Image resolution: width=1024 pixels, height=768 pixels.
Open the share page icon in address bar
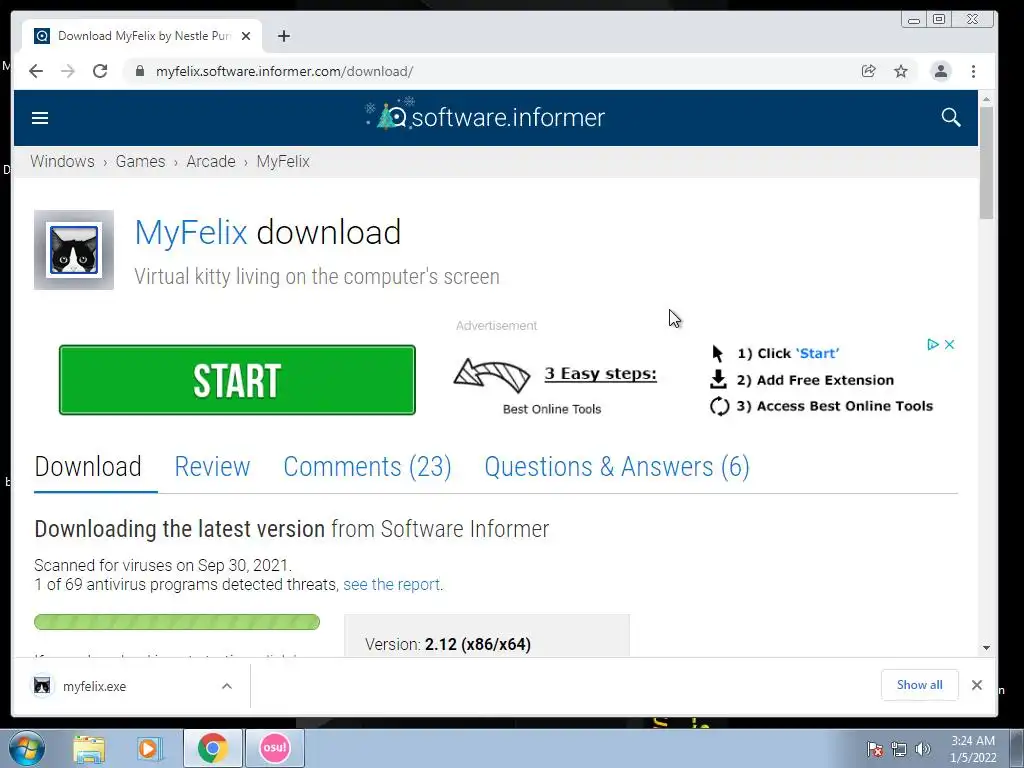click(869, 71)
